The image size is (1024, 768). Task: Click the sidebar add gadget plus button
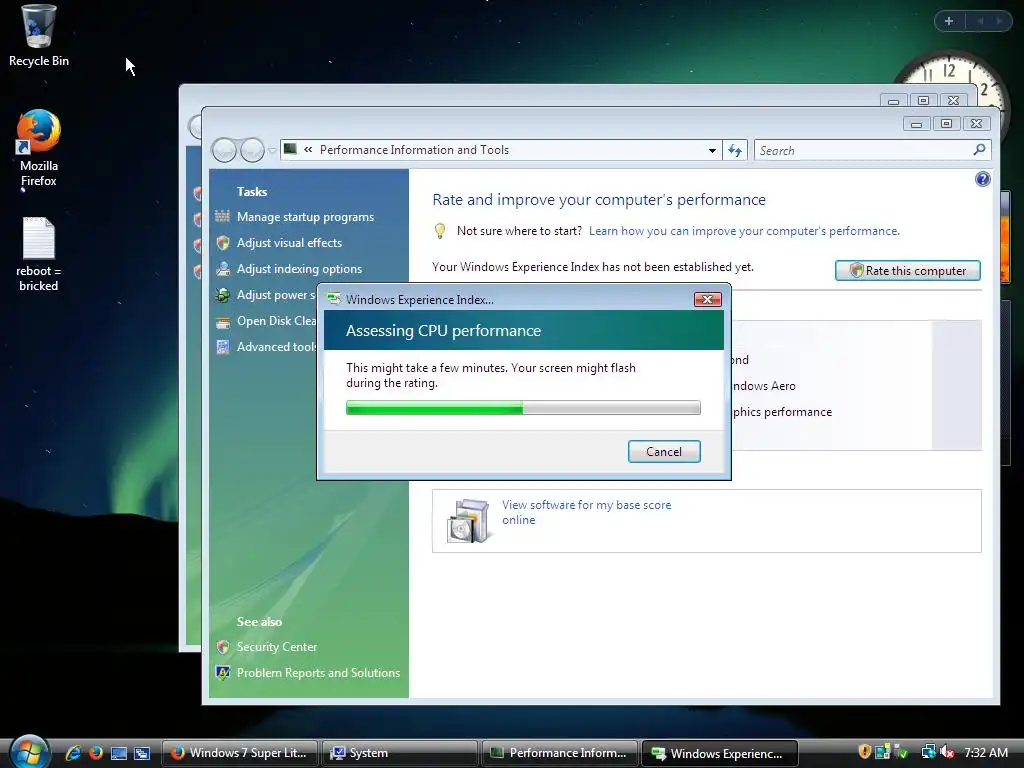pos(949,21)
